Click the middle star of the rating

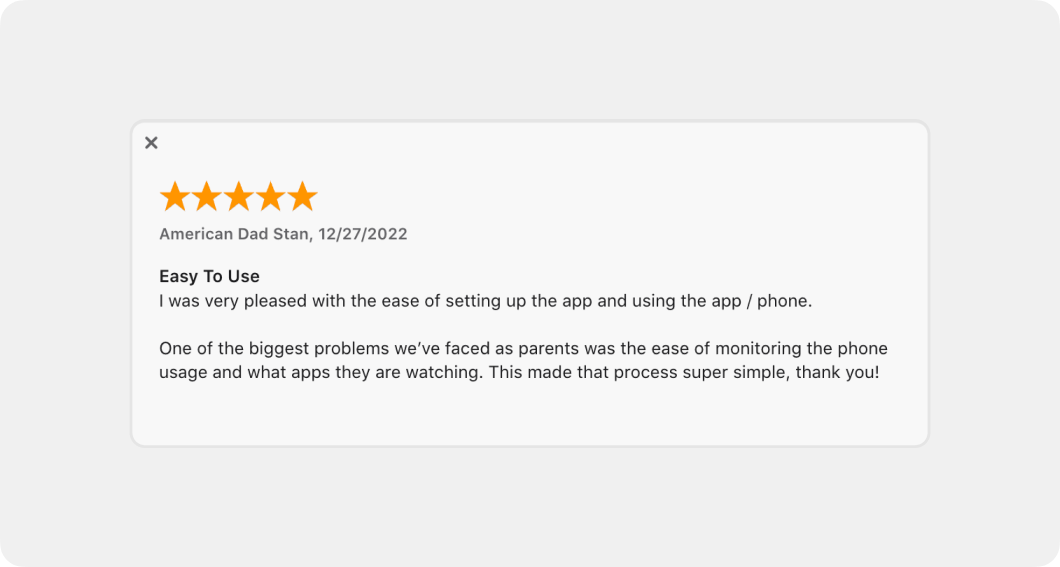tap(238, 197)
